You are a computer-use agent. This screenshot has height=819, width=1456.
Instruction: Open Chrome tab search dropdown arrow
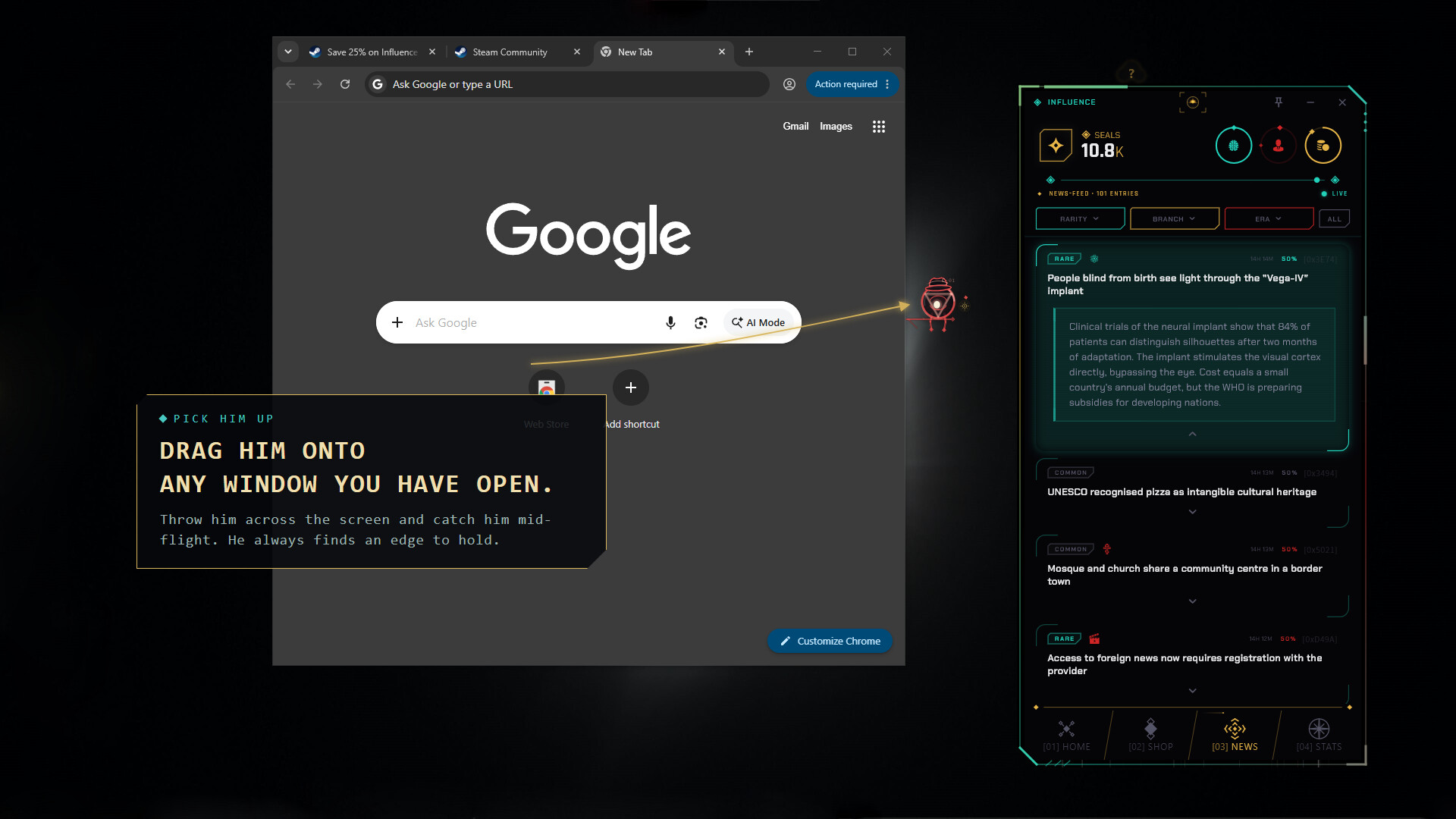coord(287,52)
